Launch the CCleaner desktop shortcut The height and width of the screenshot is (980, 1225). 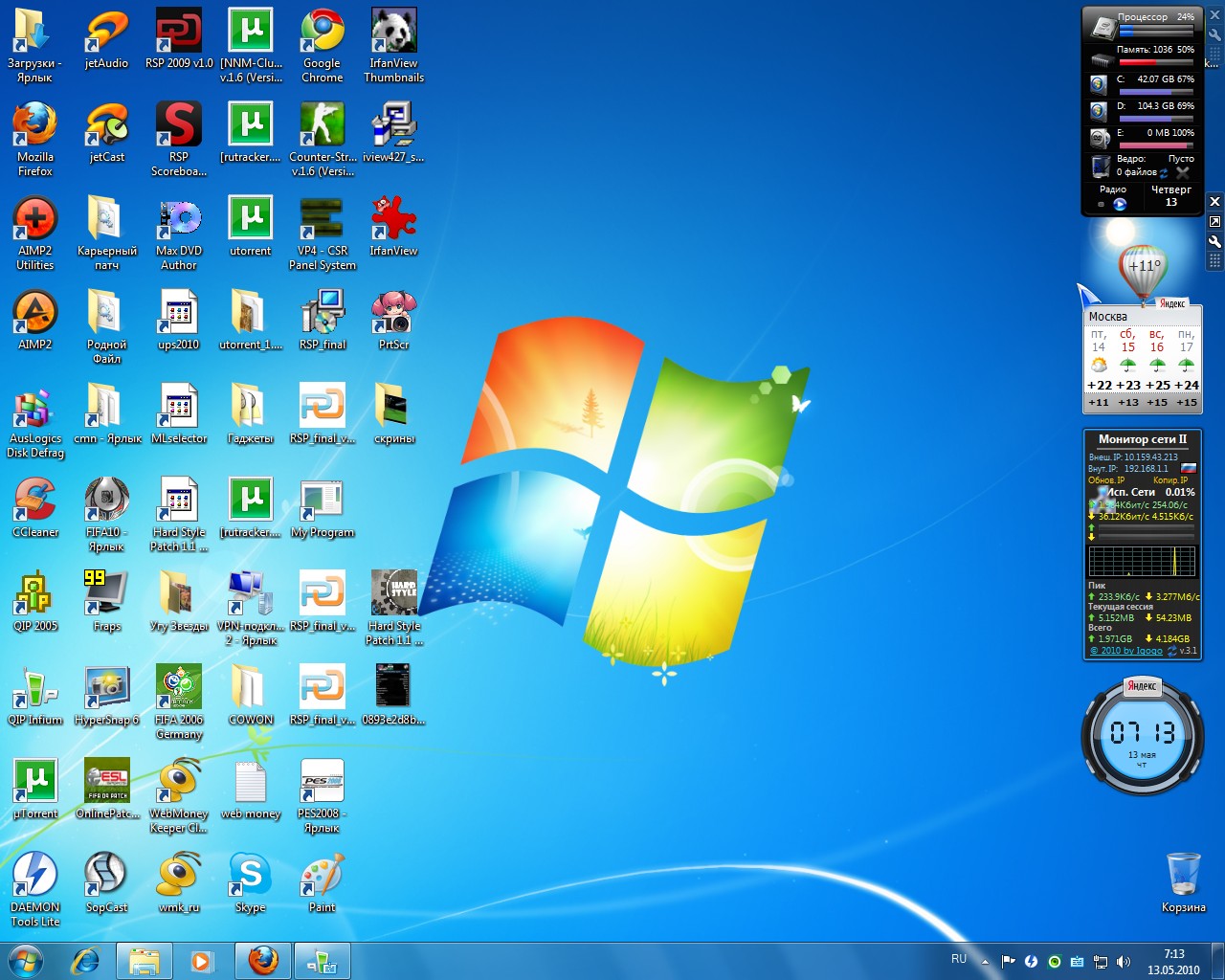coord(35,507)
